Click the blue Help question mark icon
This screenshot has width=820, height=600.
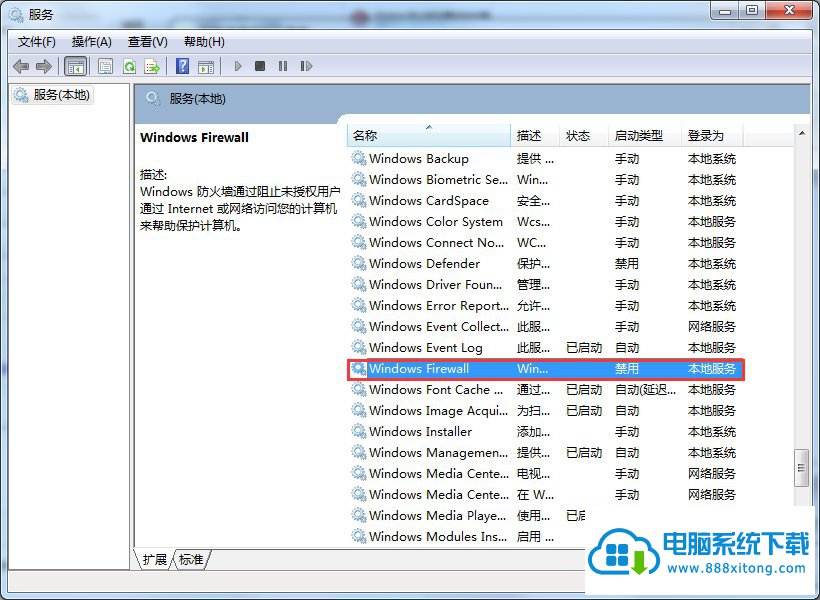point(183,66)
